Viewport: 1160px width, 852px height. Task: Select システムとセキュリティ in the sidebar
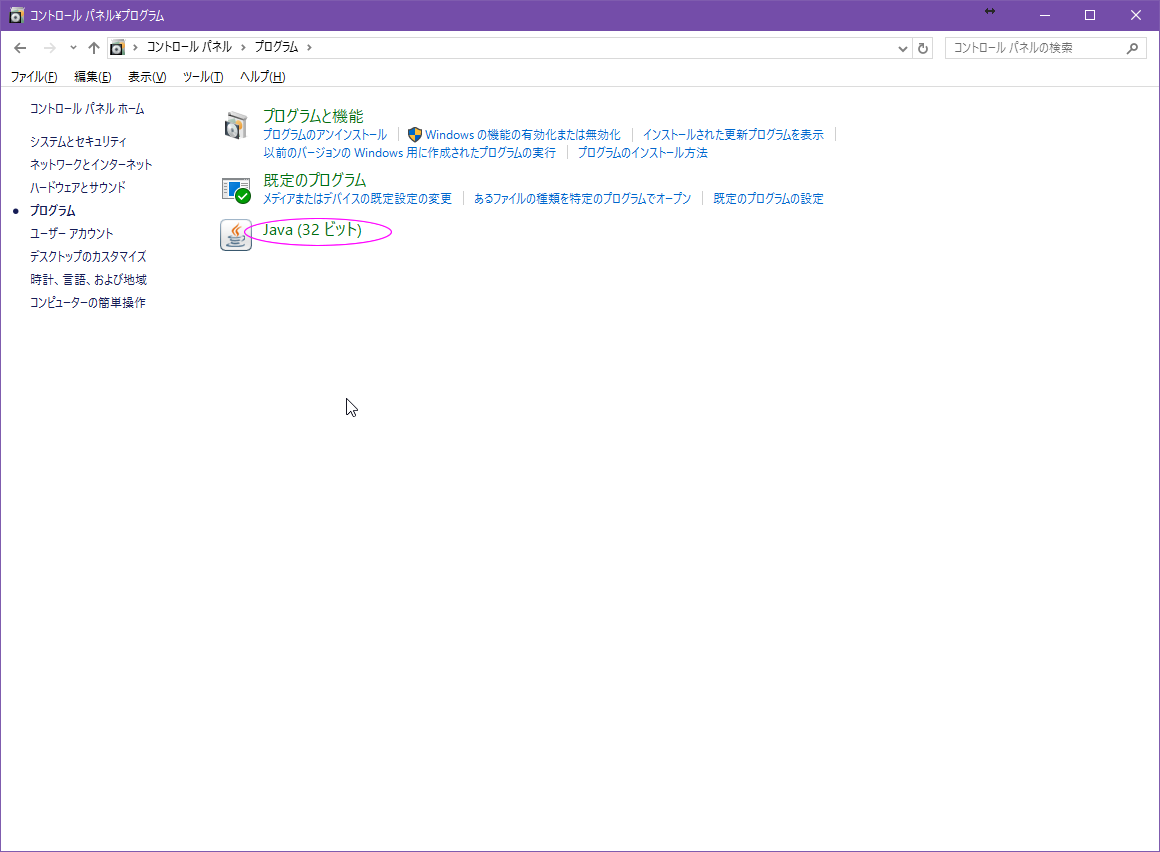(78, 142)
